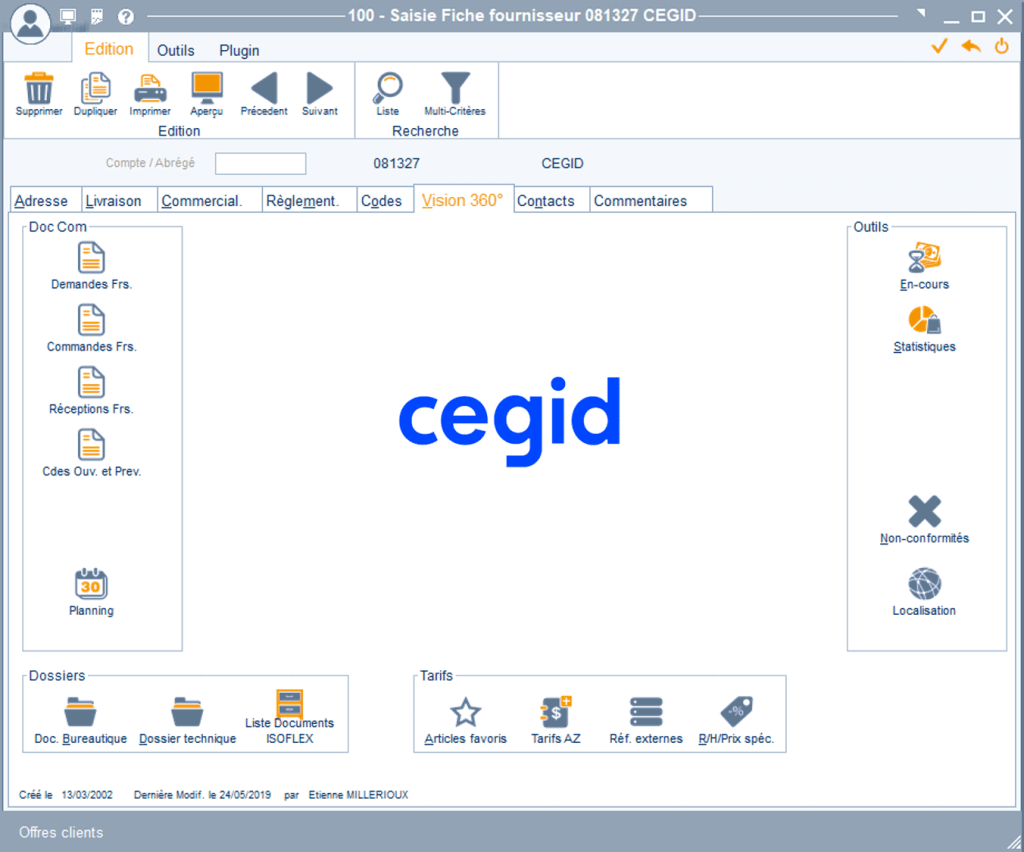Click the account number 081327
Screen dimensions: 1024x852
coord(396,163)
